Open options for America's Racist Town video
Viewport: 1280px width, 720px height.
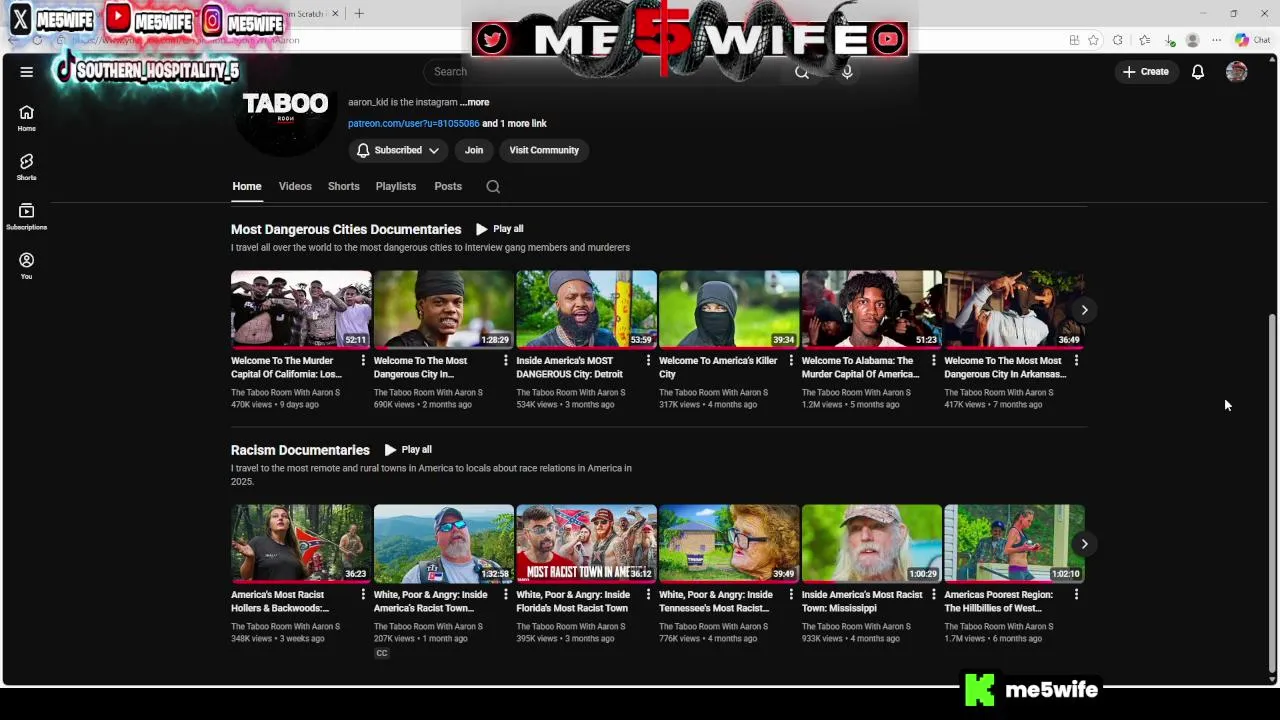(505, 595)
